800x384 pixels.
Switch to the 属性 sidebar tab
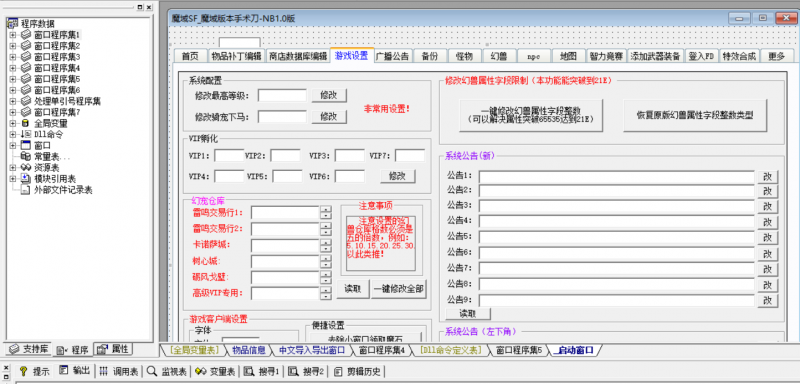[x=114, y=349]
